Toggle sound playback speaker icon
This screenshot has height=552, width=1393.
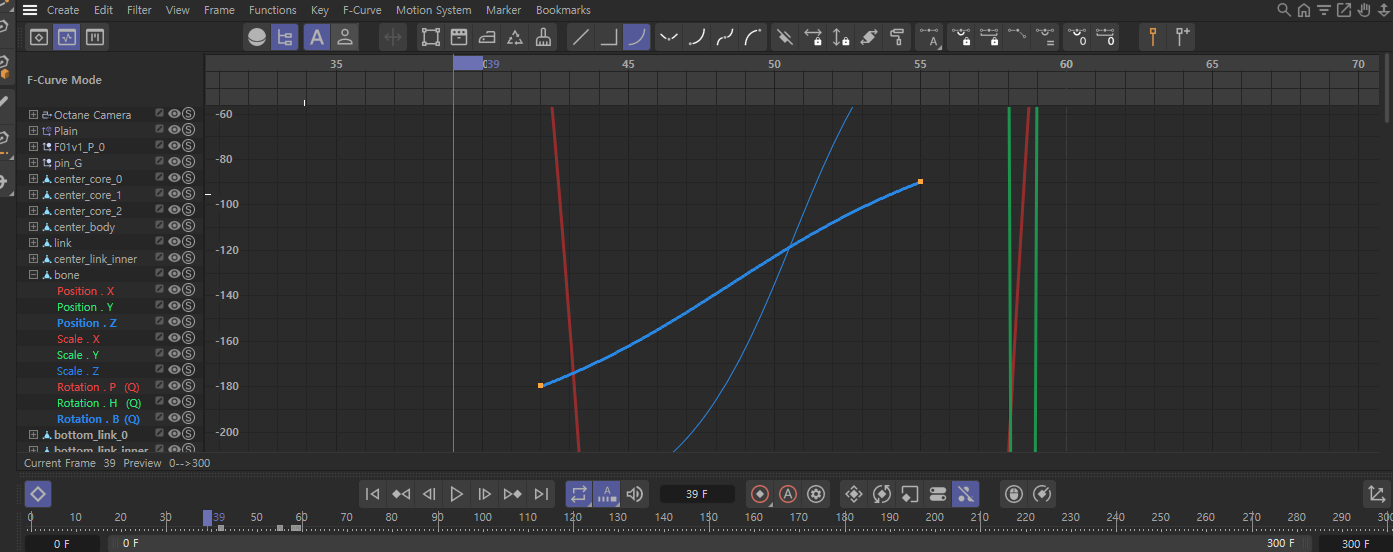[x=634, y=494]
